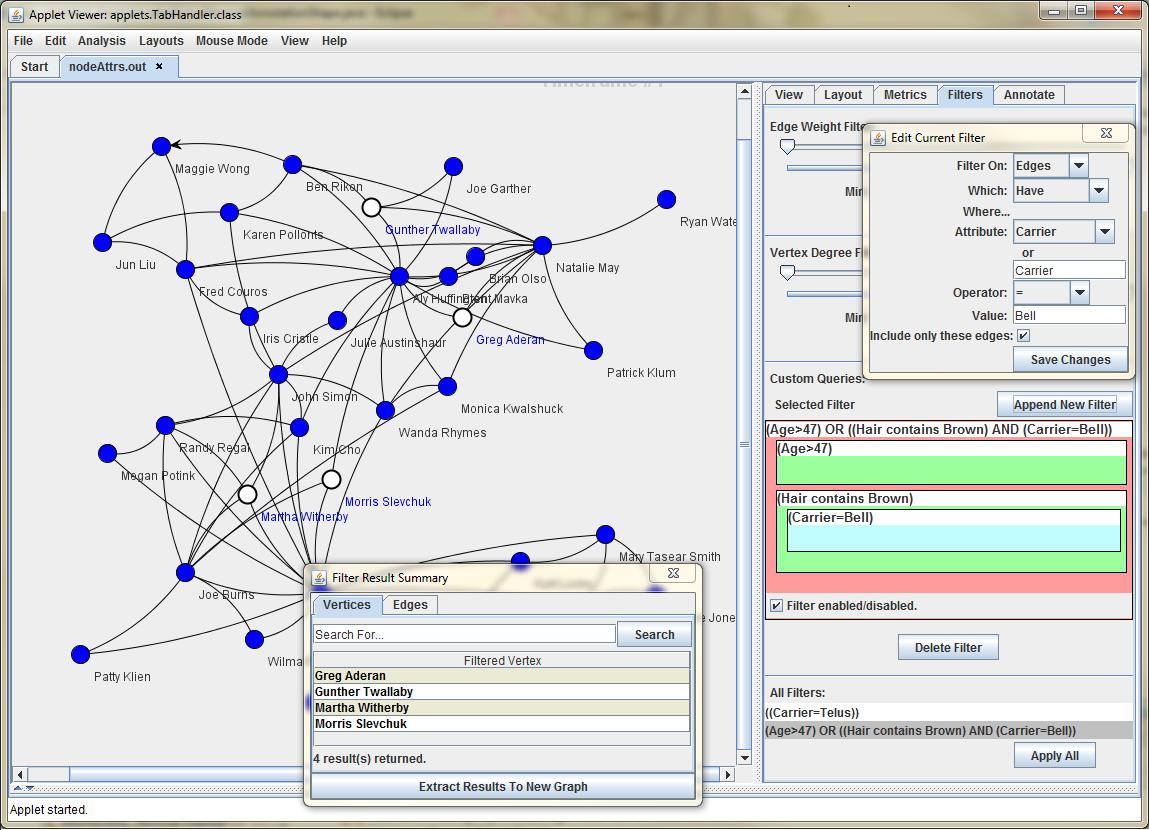Click the Search button in results

tap(654, 634)
